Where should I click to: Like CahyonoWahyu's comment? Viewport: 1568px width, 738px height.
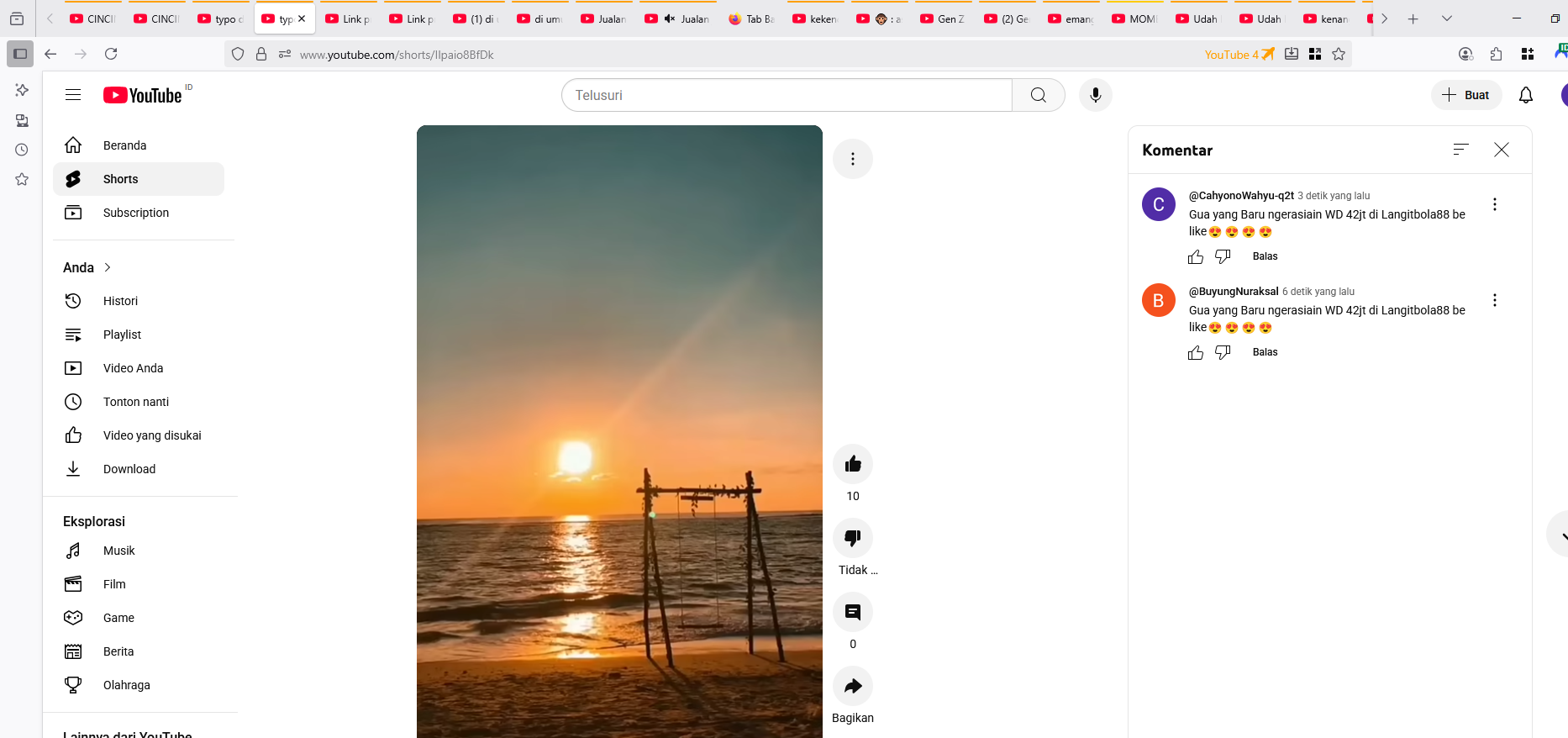(1196, 257)
